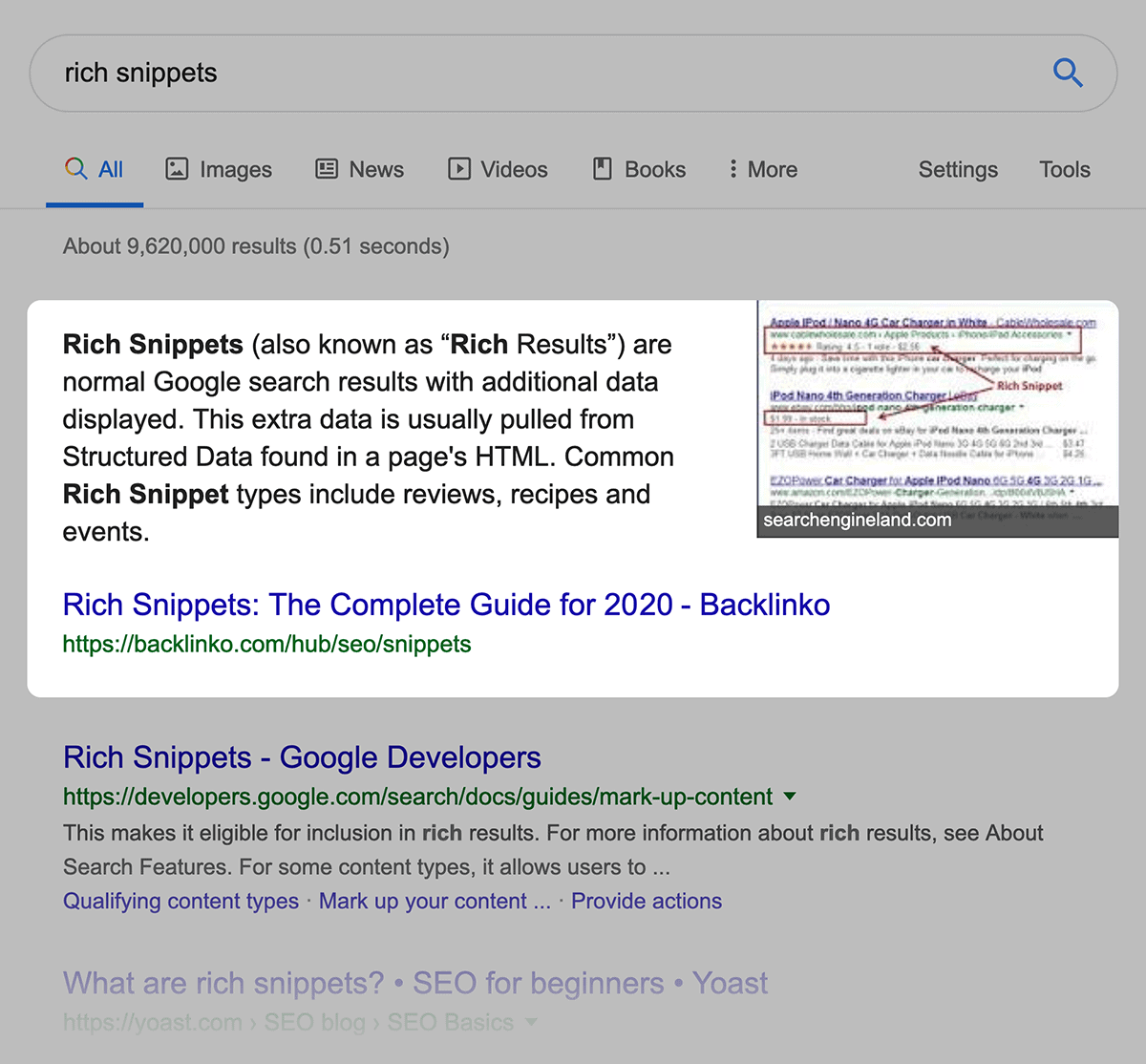Image resolution: width=1146 pixels, height=1064 pixels.
Task: Select the All tab
Action: click(95, 169)
